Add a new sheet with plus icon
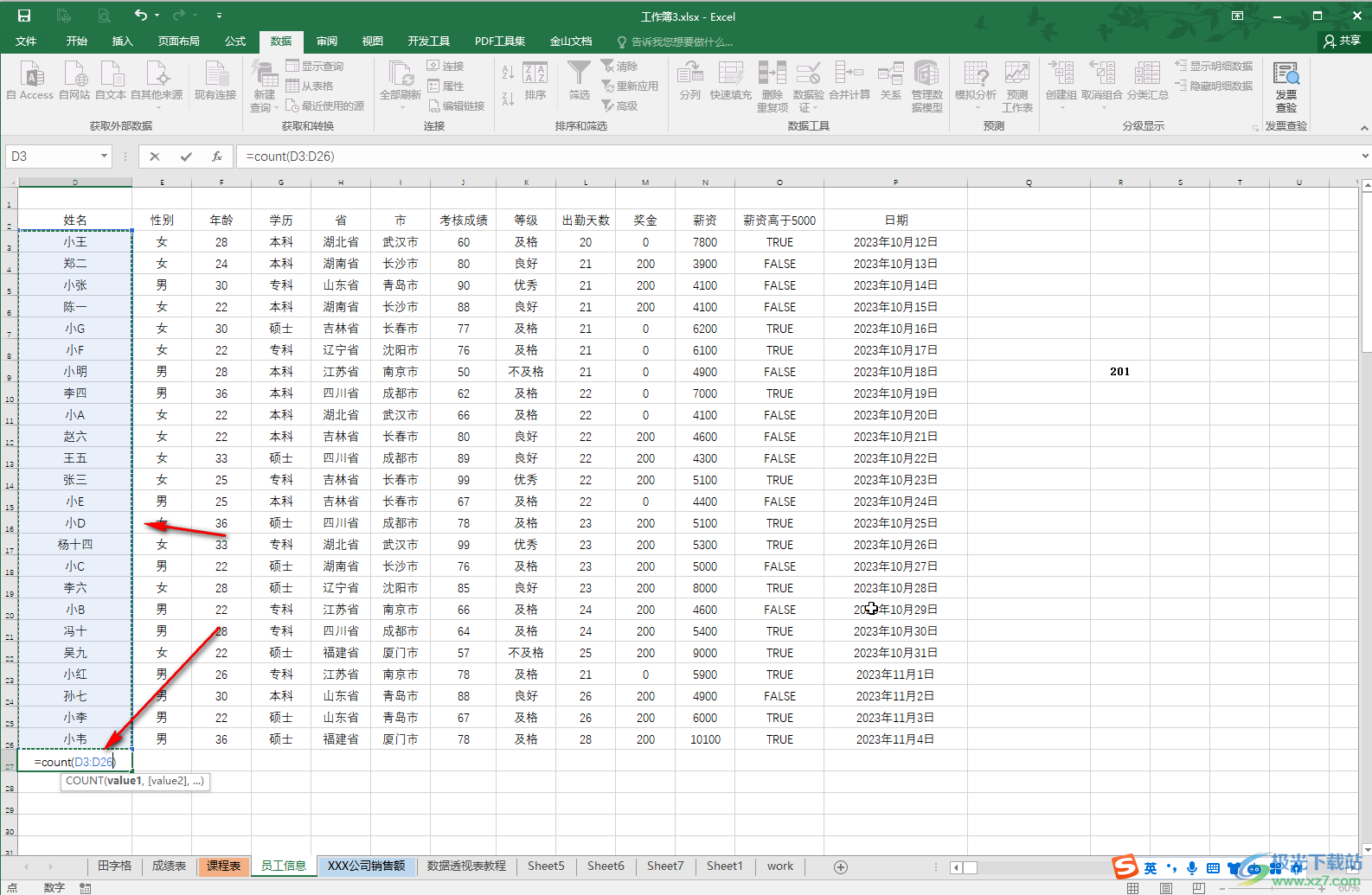The image size is (1372, 895). 840,866
